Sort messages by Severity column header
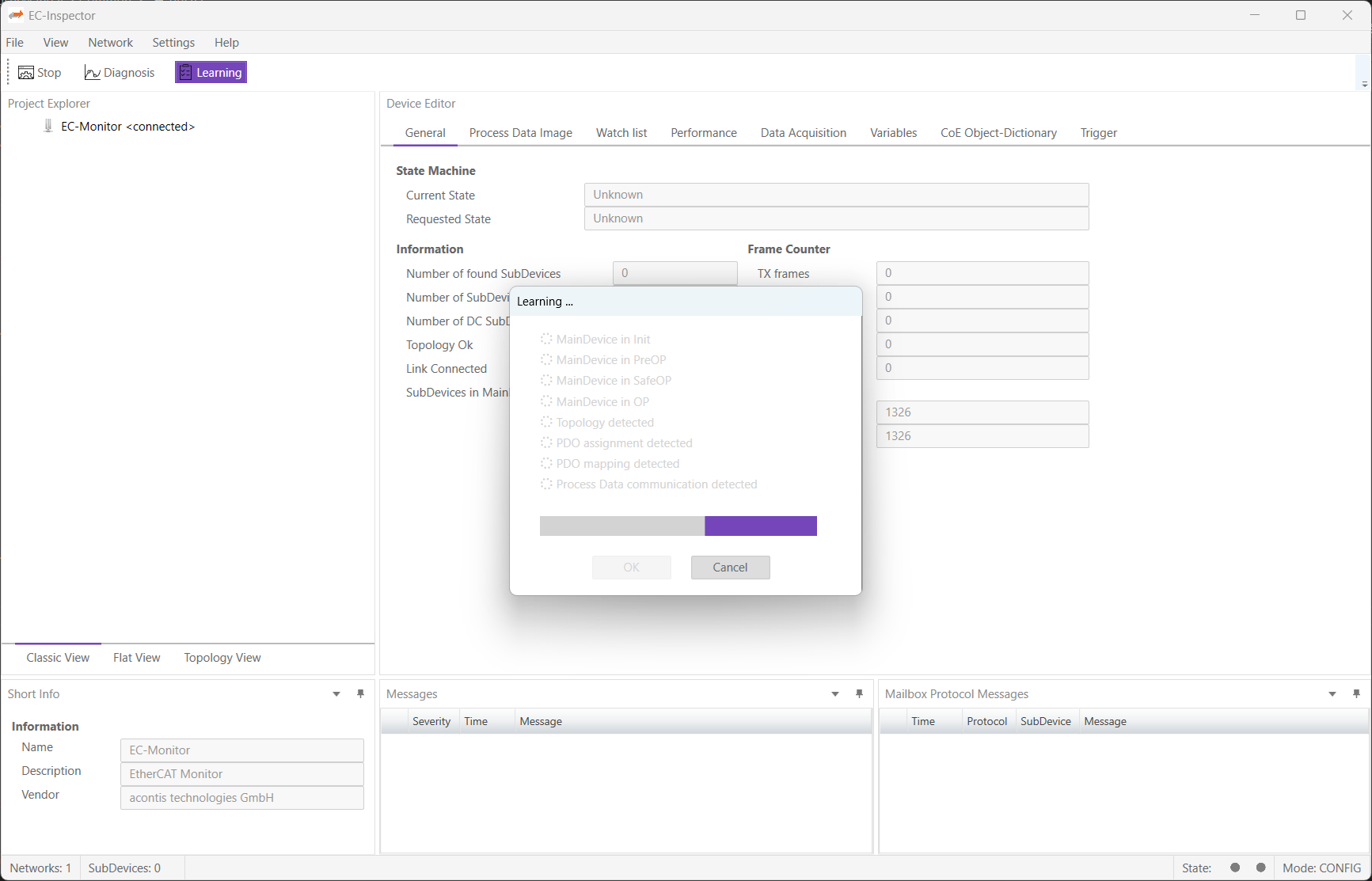 point(431,721)
